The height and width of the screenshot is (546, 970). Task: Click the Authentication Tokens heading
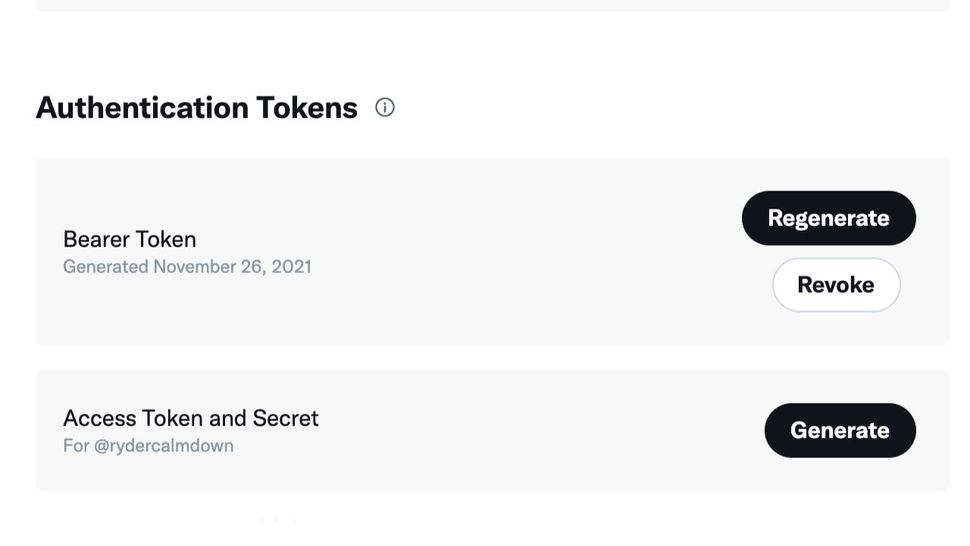(x=196, y=108)
